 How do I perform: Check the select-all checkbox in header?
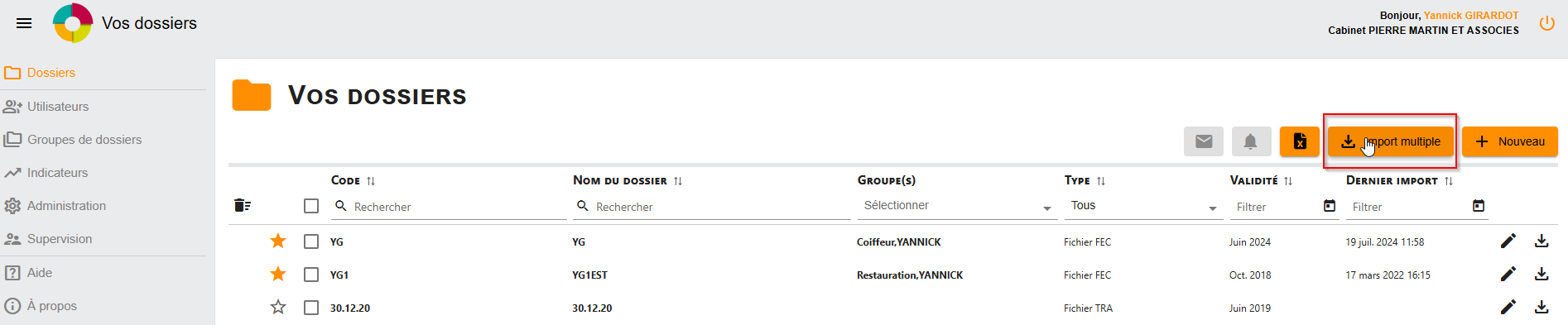point(311,206)
